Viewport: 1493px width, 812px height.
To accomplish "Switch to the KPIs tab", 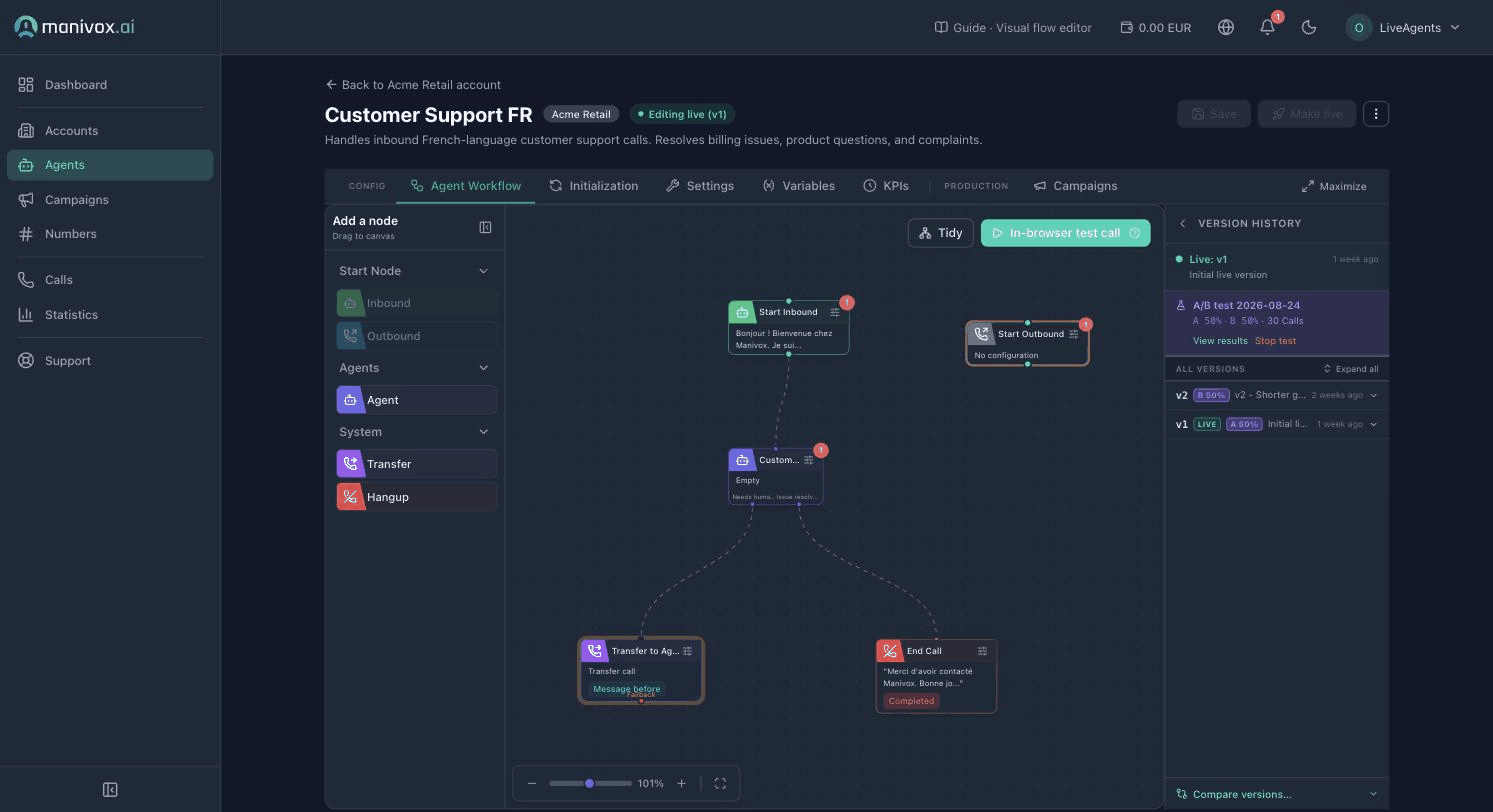I will (886, 186).
